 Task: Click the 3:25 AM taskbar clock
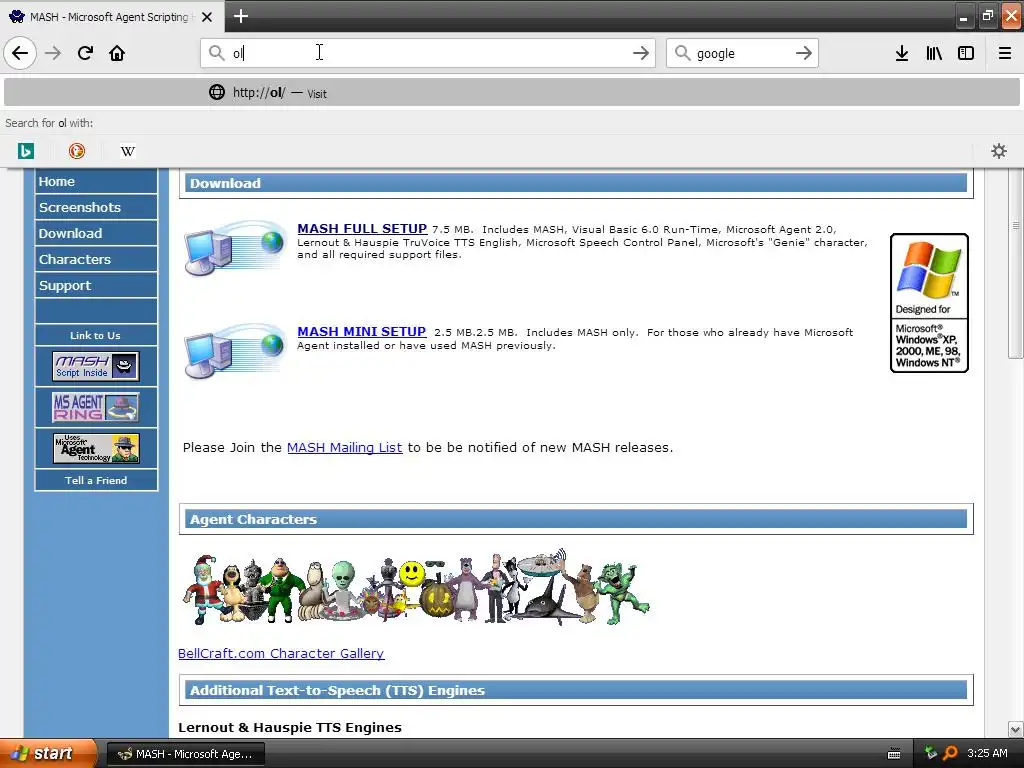[987, 754]
